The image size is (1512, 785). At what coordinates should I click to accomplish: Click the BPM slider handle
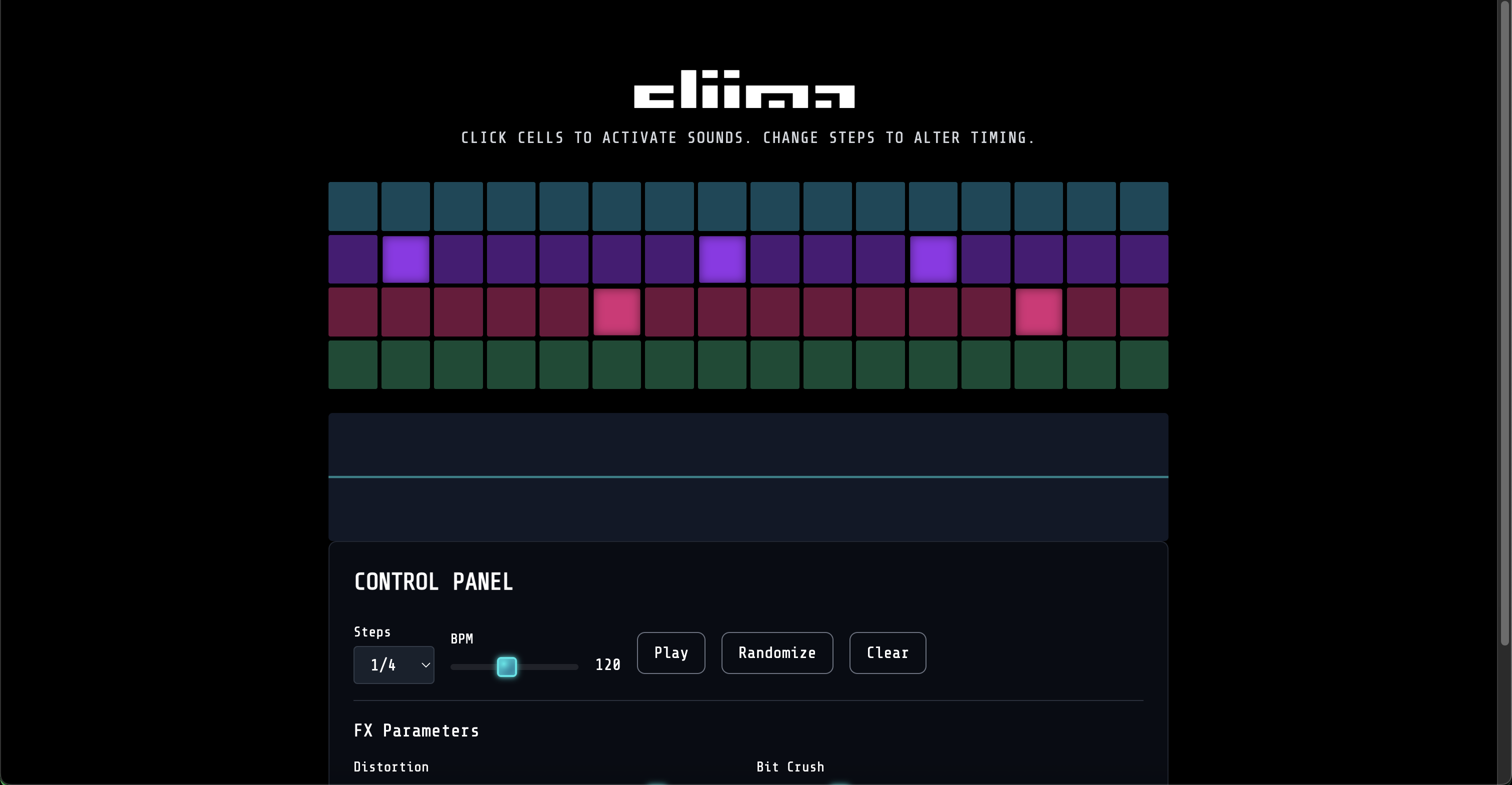coord(506,666)
